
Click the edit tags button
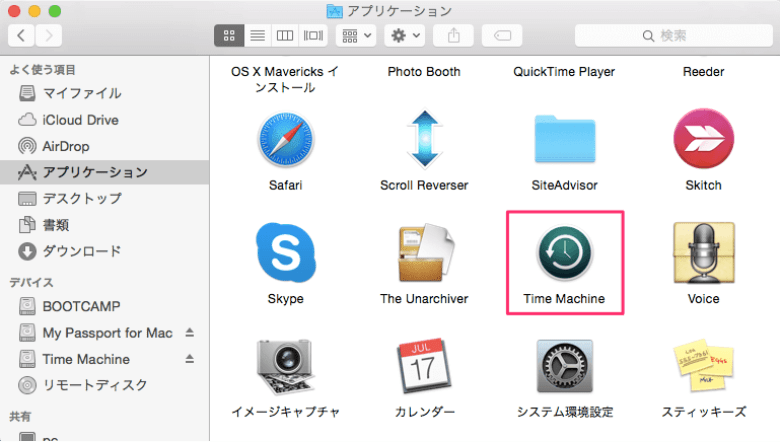[x=502, y=35]
